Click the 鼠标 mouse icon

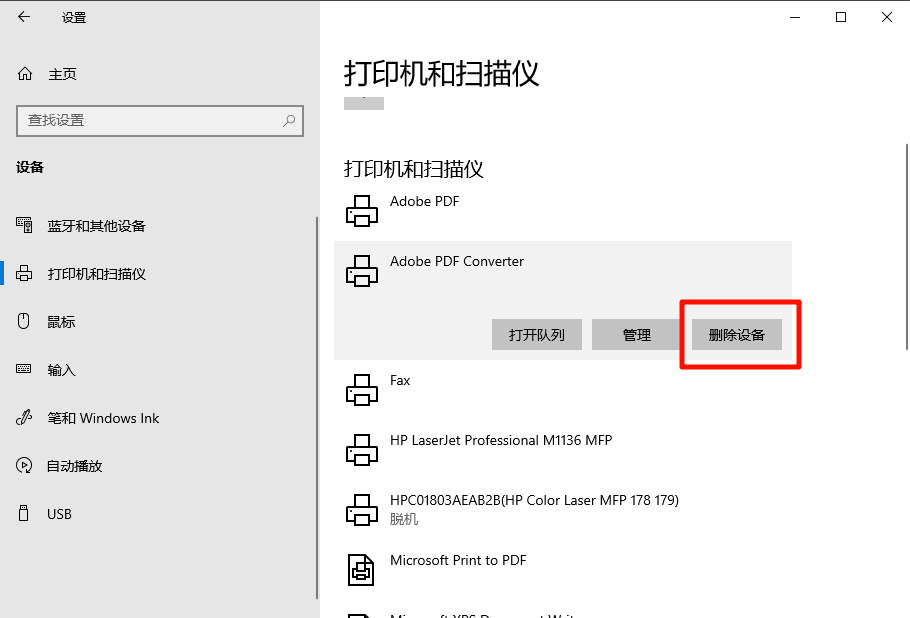click(x=24, y=321)
